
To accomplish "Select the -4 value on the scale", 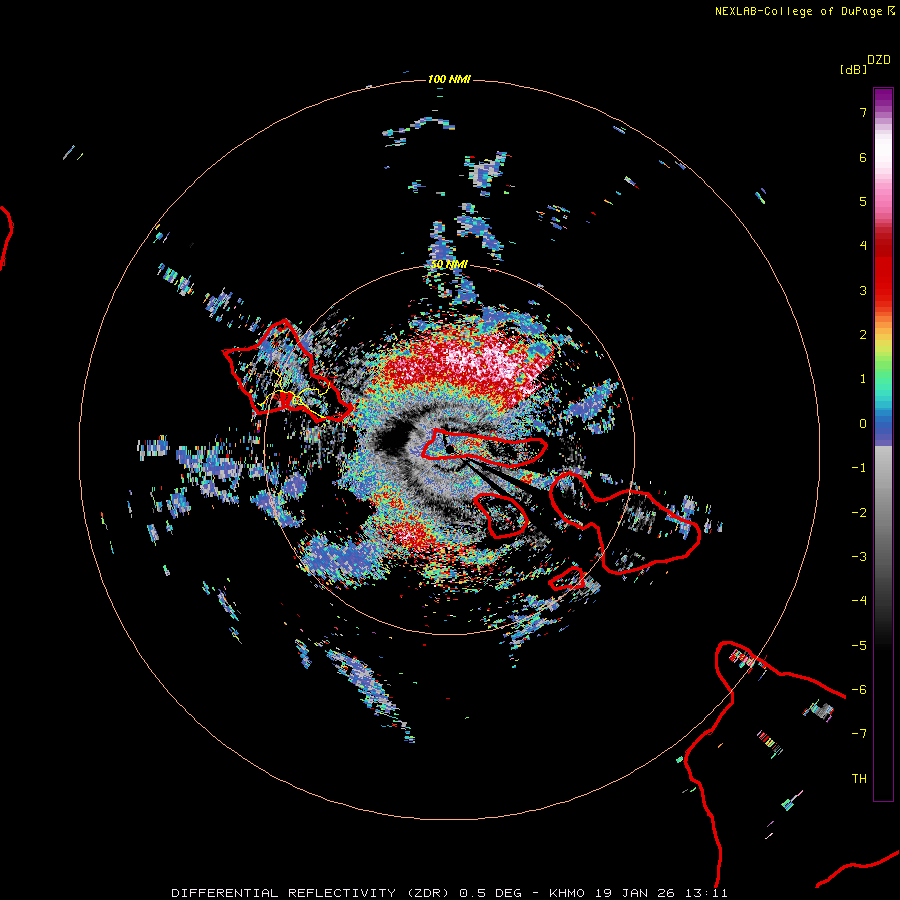I will click(859, 601).
